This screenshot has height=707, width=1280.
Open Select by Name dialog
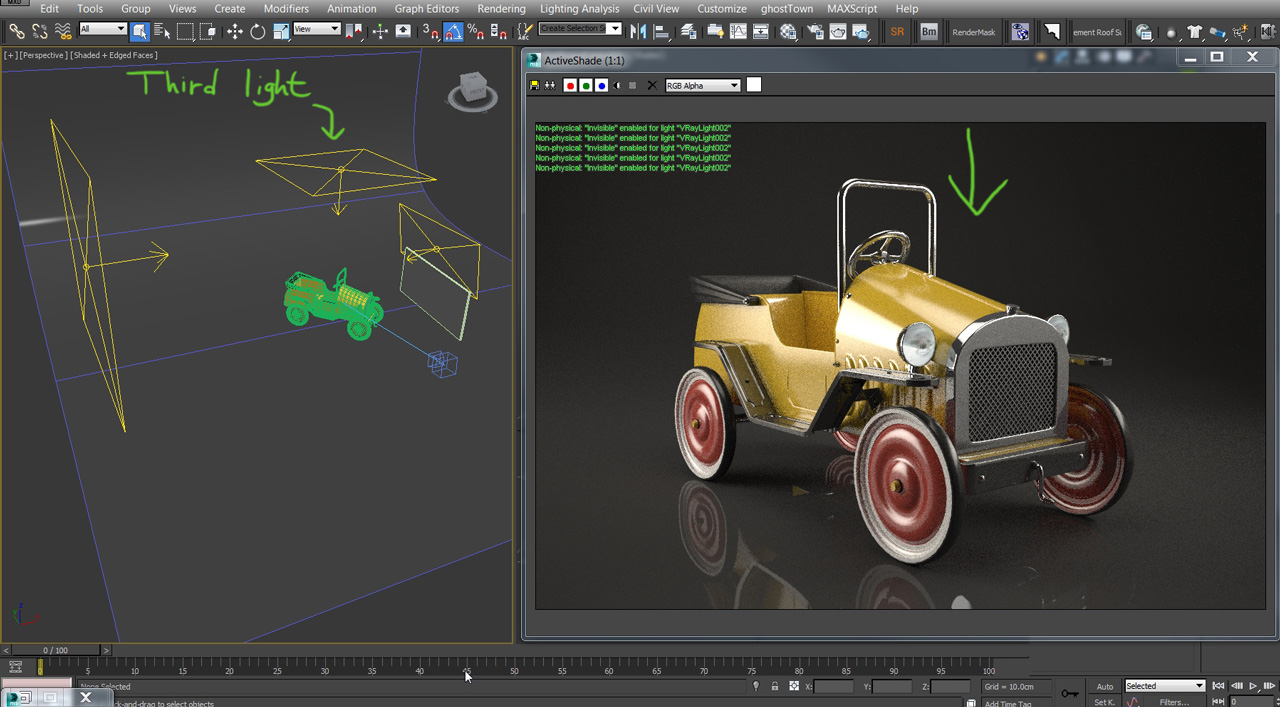(x=163, y=32)
